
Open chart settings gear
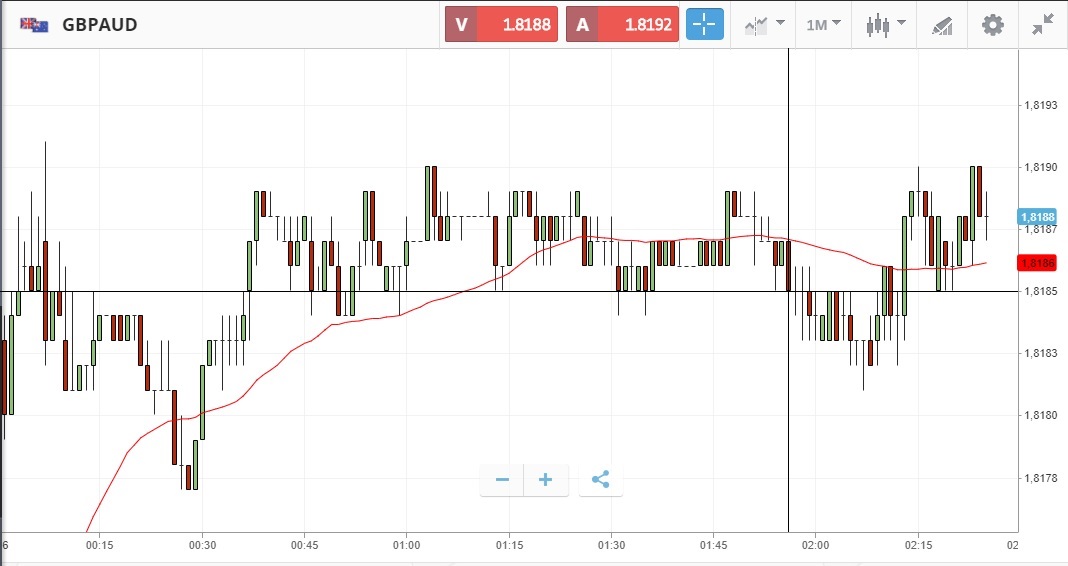pos(992,25)
